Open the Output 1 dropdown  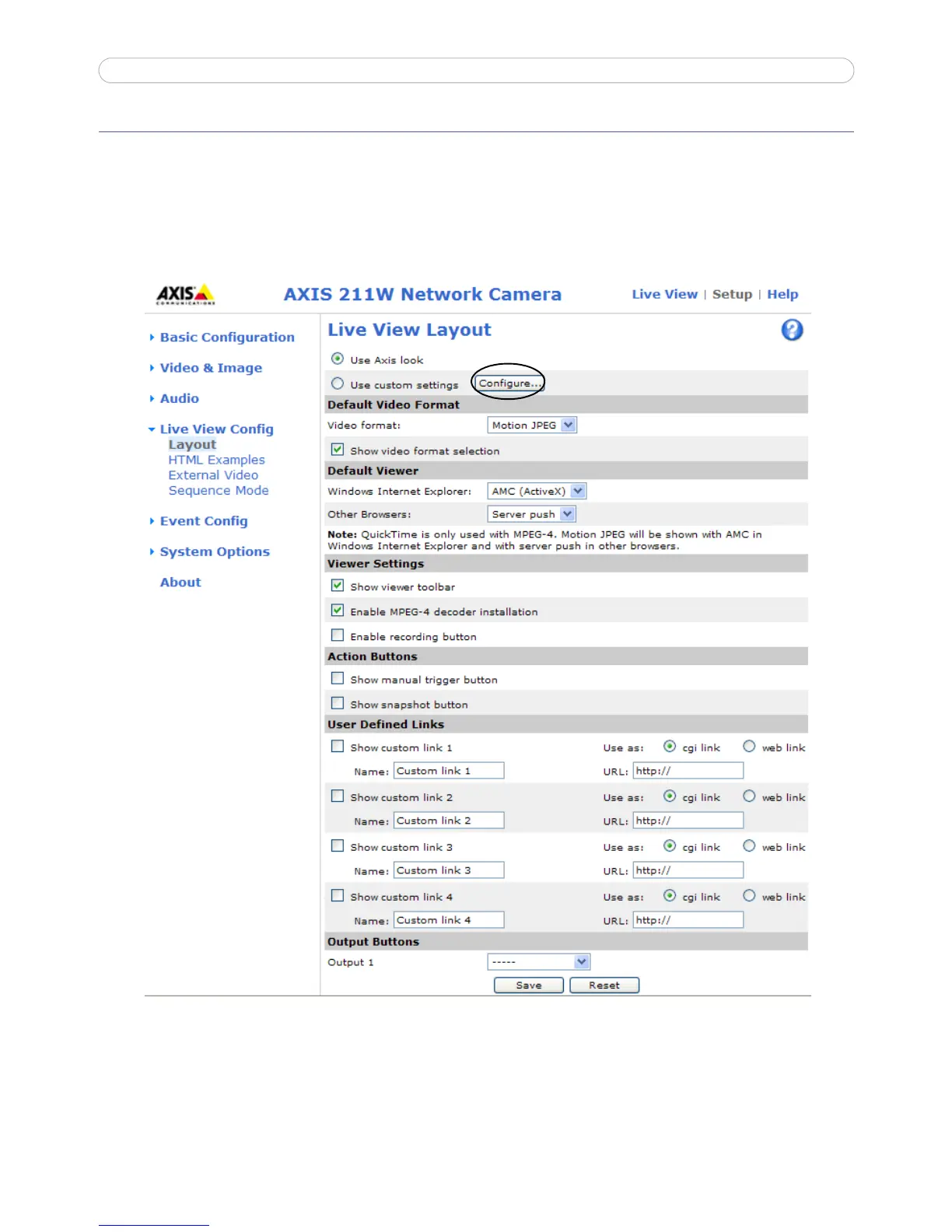539,962
